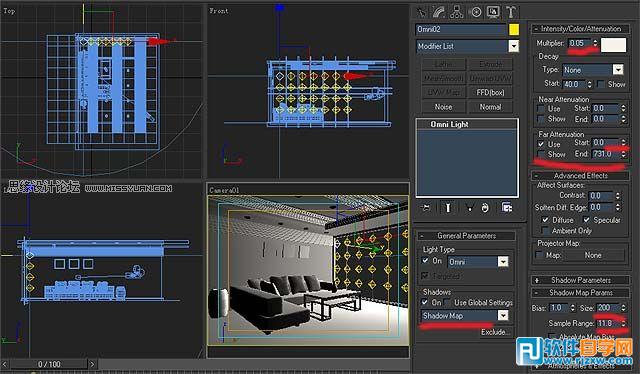The height and width of the screenshot is (374, 640).
Task: Toggle Decay Show checkbox
Action: pos(601,84)
